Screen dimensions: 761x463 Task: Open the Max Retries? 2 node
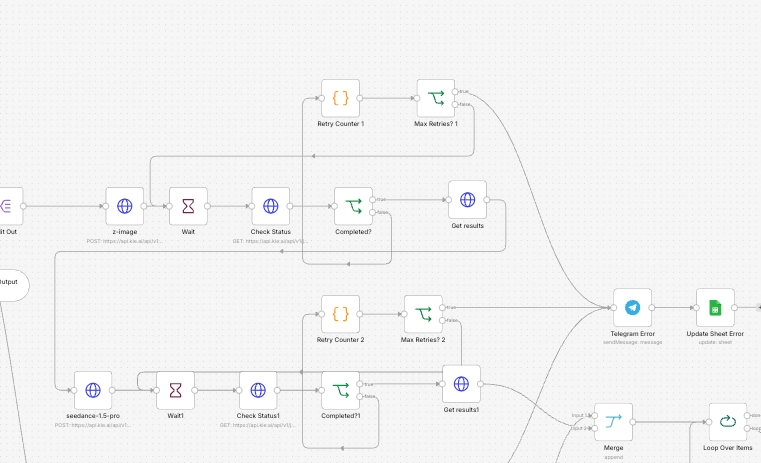pos(423,314)
